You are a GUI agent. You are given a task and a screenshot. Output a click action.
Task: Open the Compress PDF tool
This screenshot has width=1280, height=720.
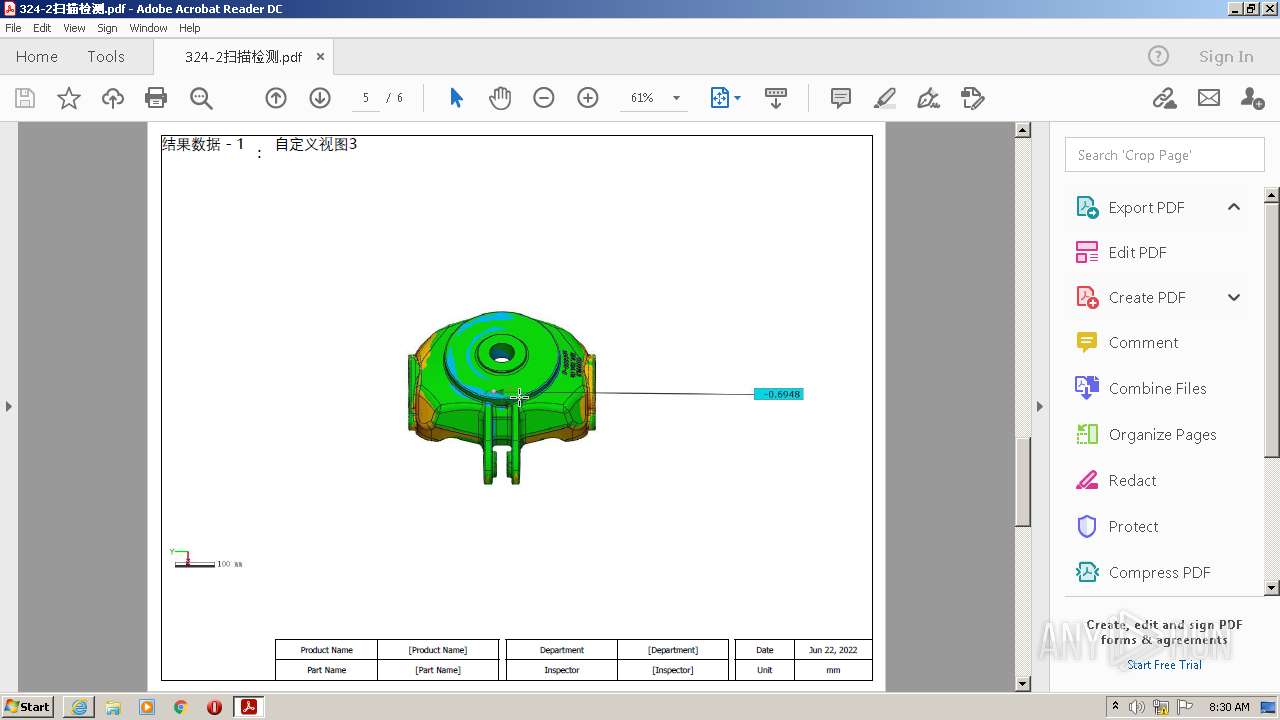coord(1142,572)
